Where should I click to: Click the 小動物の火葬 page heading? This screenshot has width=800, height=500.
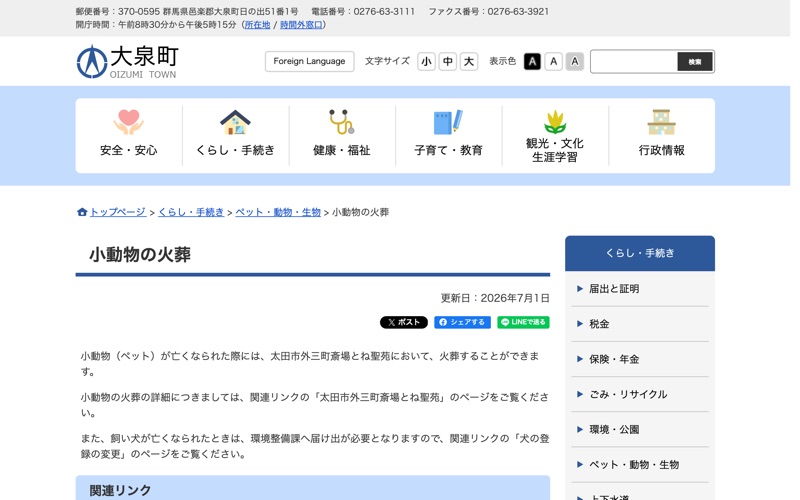(x=140, y=254)
